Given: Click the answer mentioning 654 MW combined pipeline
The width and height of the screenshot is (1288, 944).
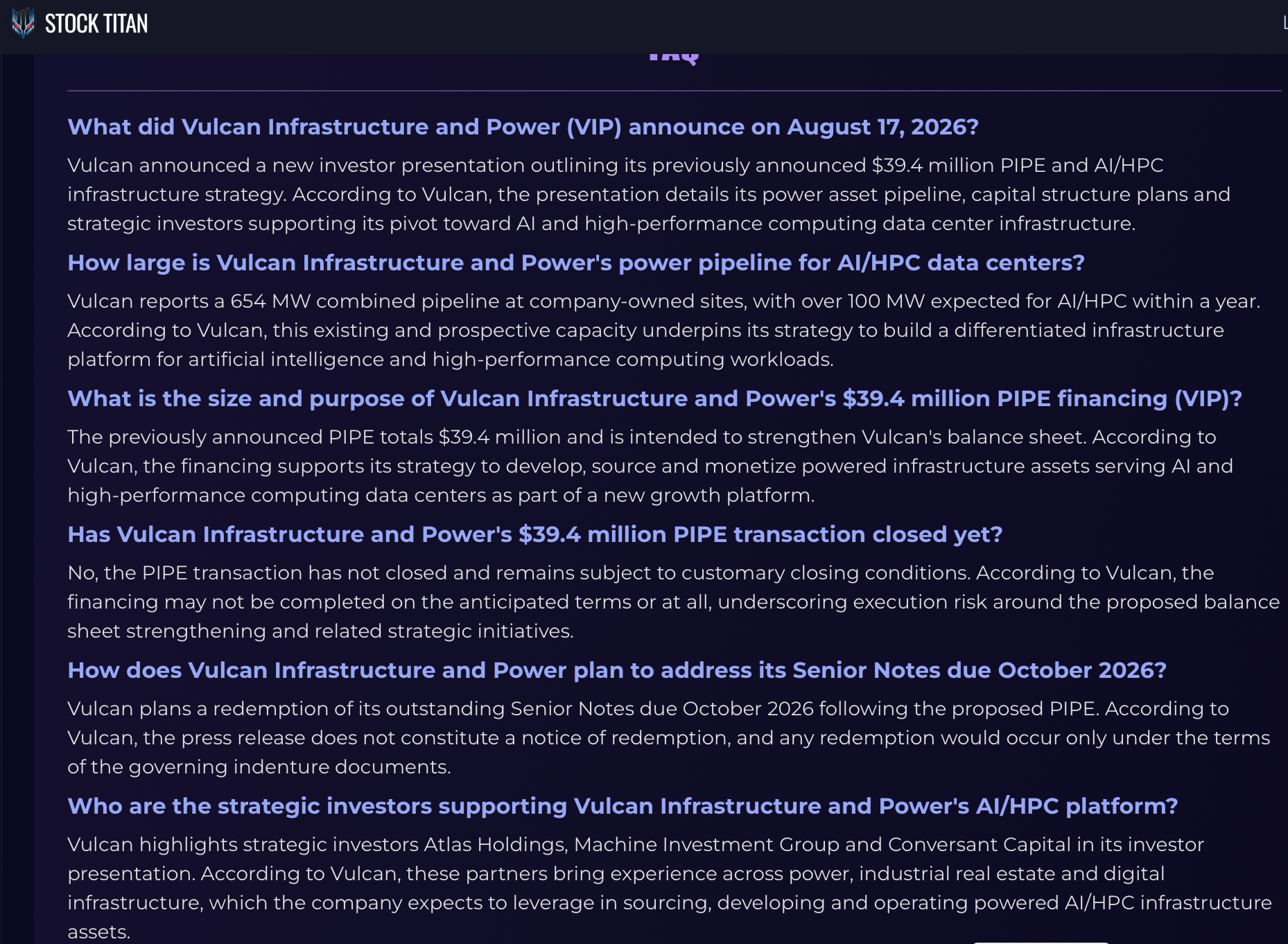Looking at the screenshot, I should 664,330.
